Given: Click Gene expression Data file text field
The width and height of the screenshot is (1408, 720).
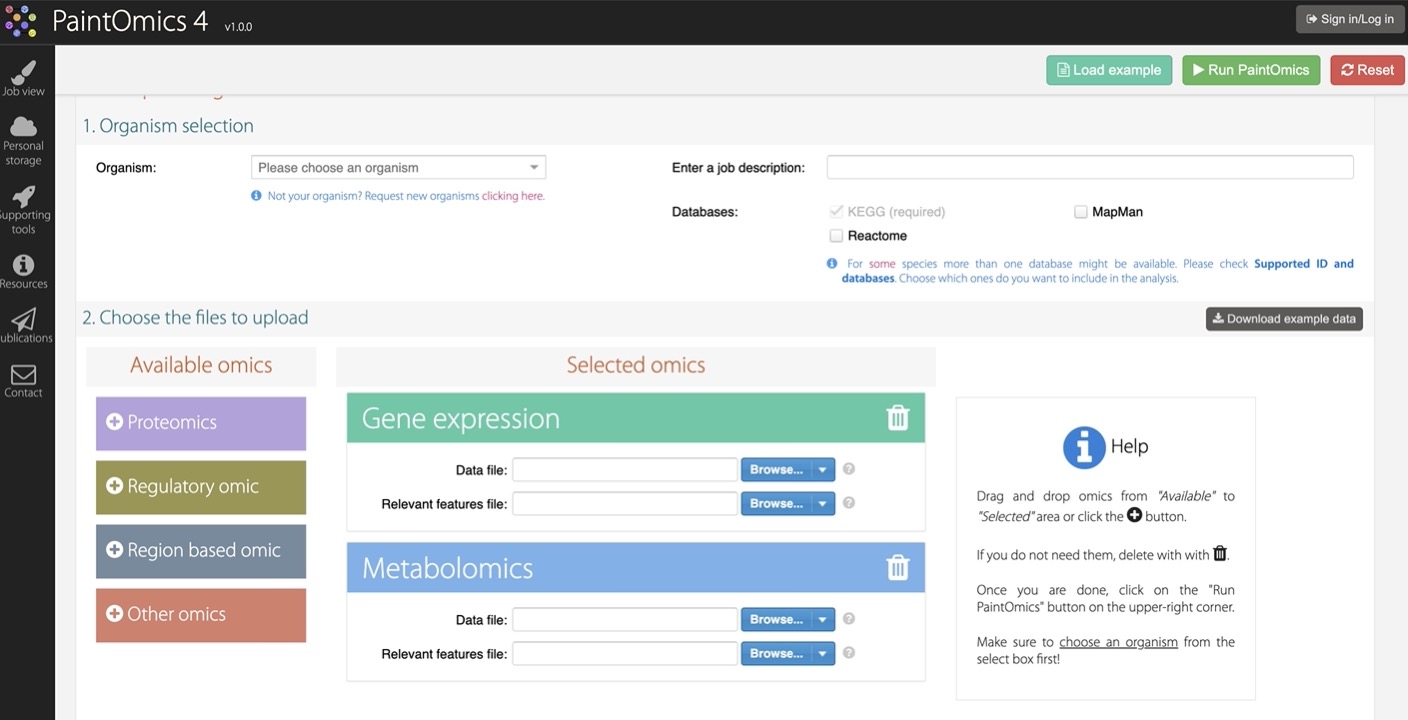Looking at the screenshot, I should 625,470.
